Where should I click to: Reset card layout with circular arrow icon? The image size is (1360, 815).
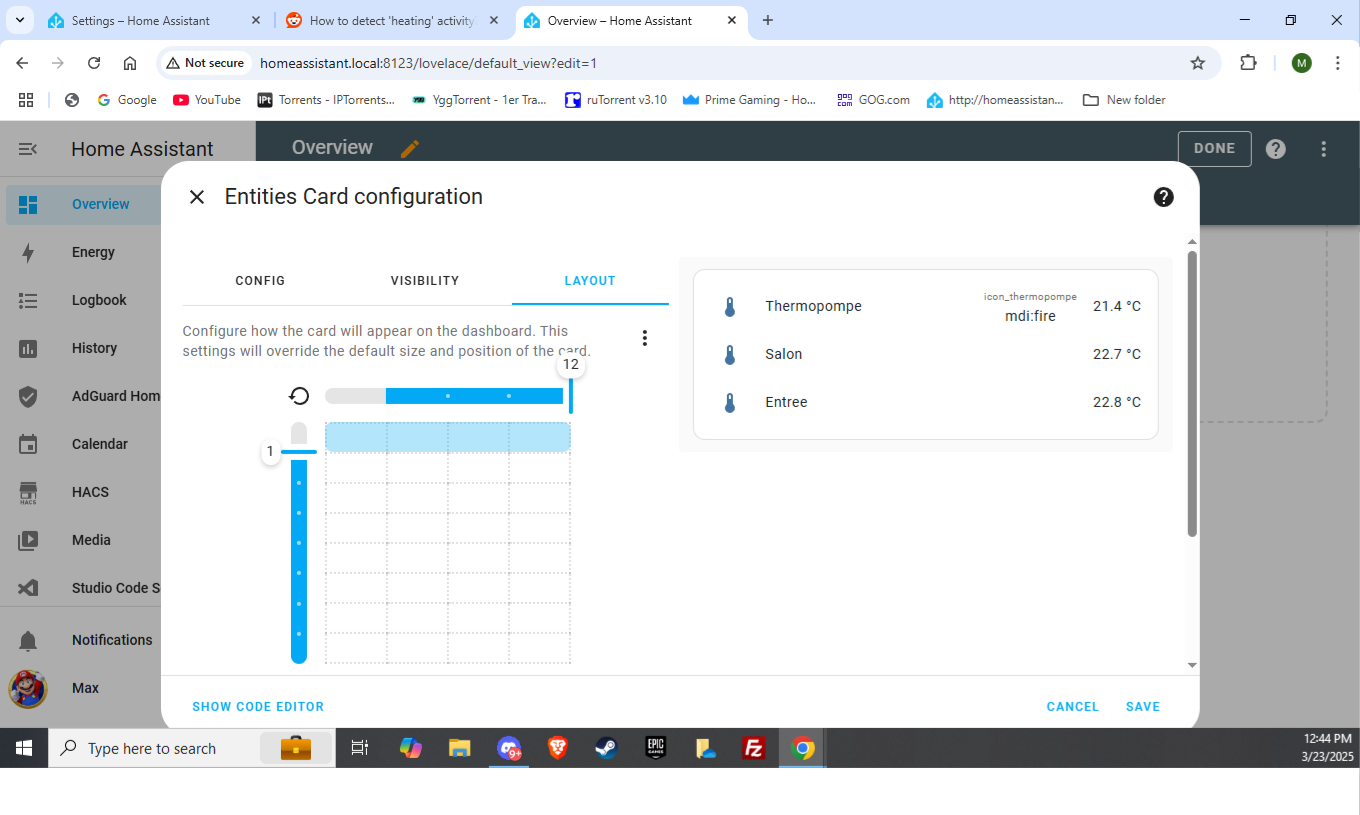pyautogui.click(x=299, y=396)
